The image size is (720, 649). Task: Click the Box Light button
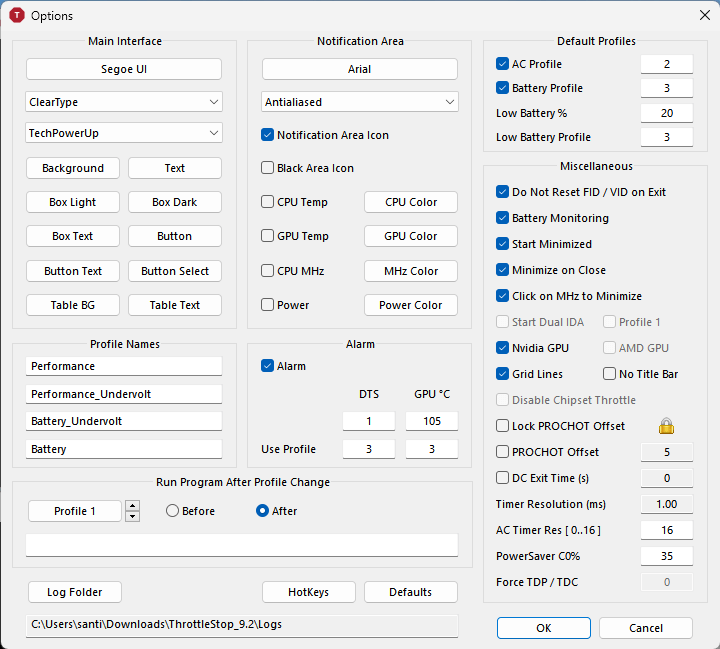click(73, 202)
